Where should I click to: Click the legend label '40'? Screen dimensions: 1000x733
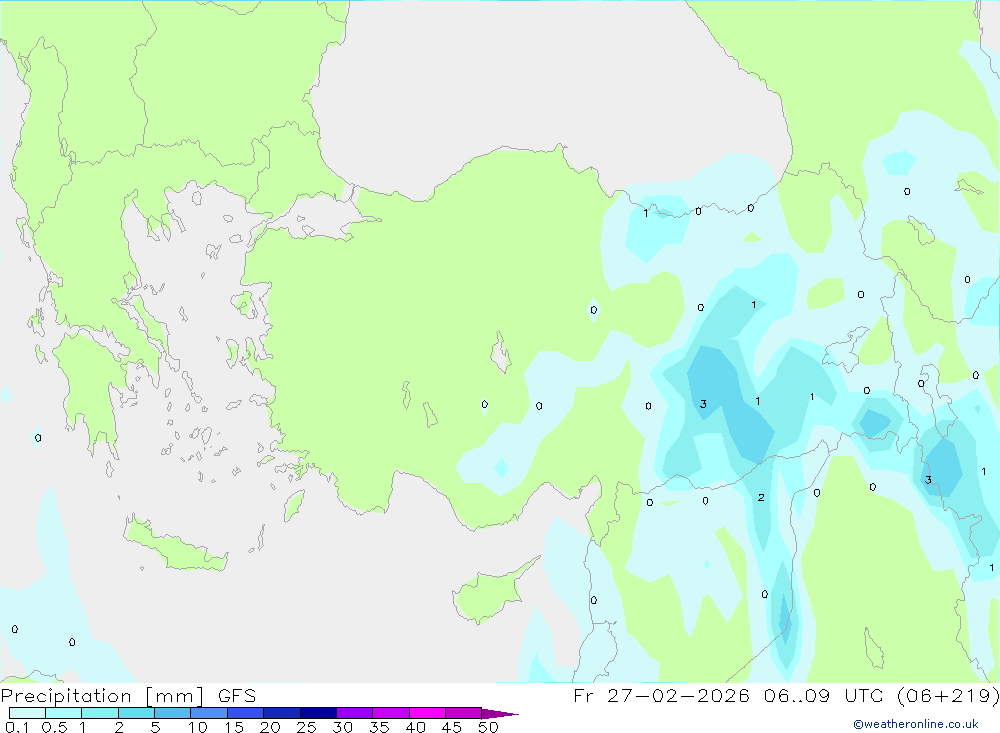(415, 727)
